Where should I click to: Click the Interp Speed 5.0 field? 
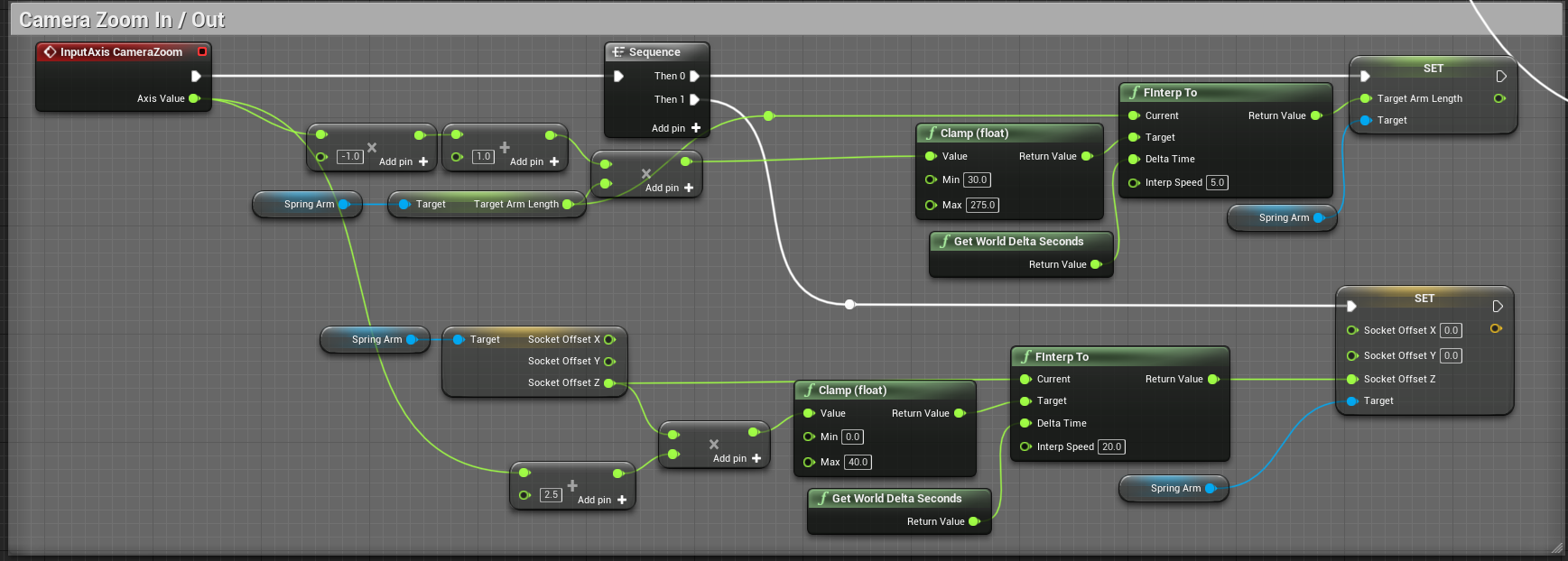1217,183
